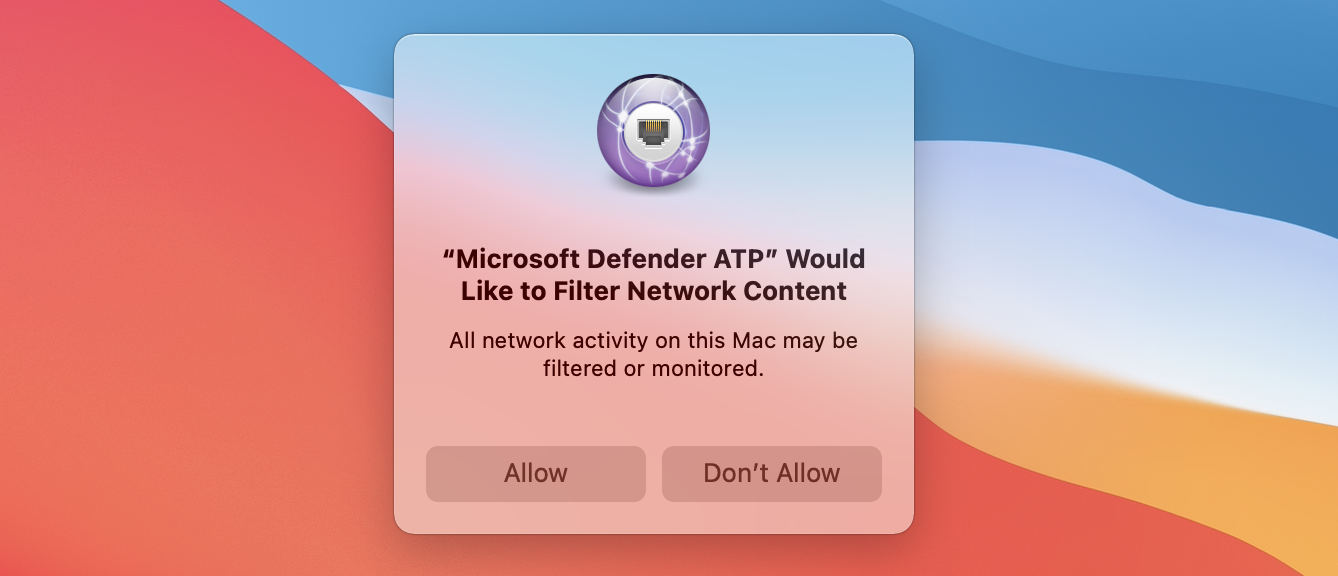This screenshot has height=576, width=1338.
Task: Click the red wallpaper area below the dialog
Action: click(654, 555)
